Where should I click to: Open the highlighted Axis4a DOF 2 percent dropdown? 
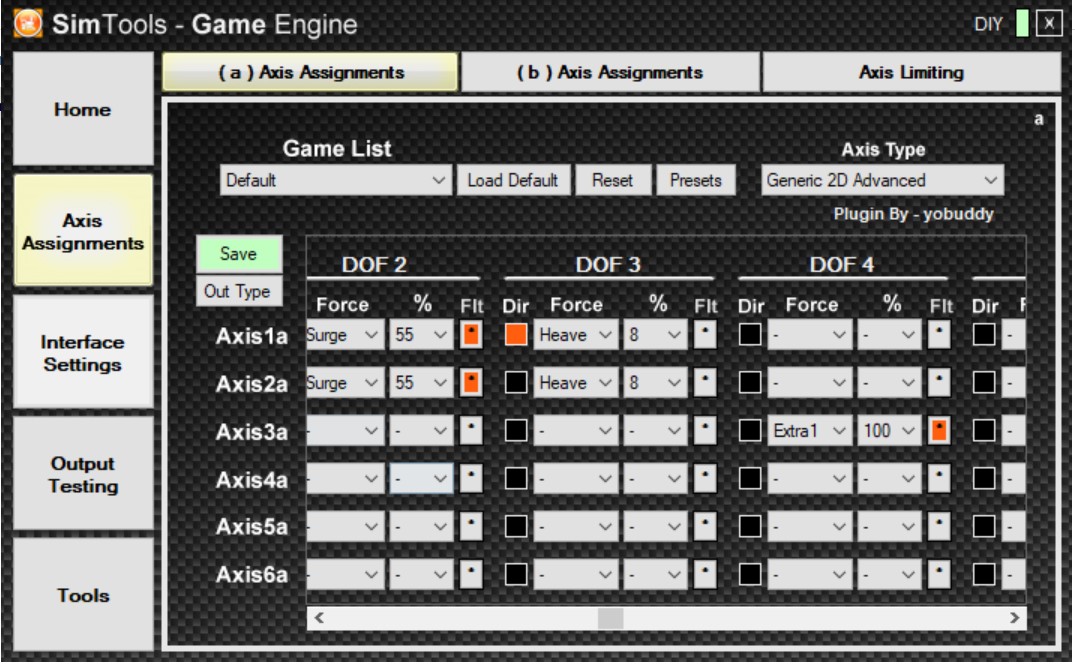(x=421, y=479)
